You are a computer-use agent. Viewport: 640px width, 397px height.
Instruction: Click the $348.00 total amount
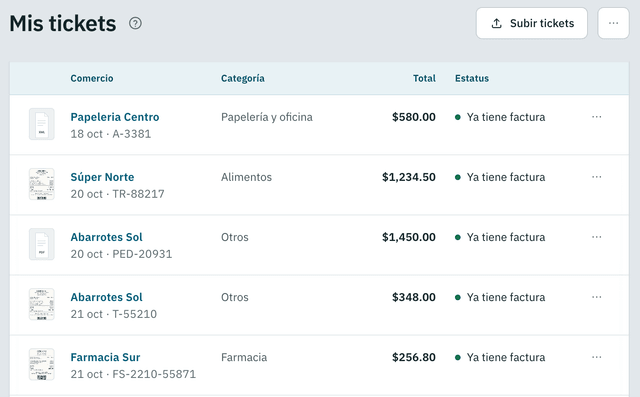point(413,297)
